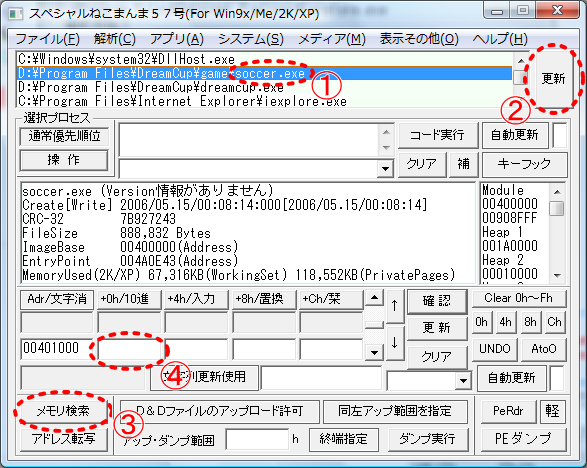The image size is (587, 468).
Task: Select the dreamcup.exe process in the list
Action: click(x=151, y=87)
